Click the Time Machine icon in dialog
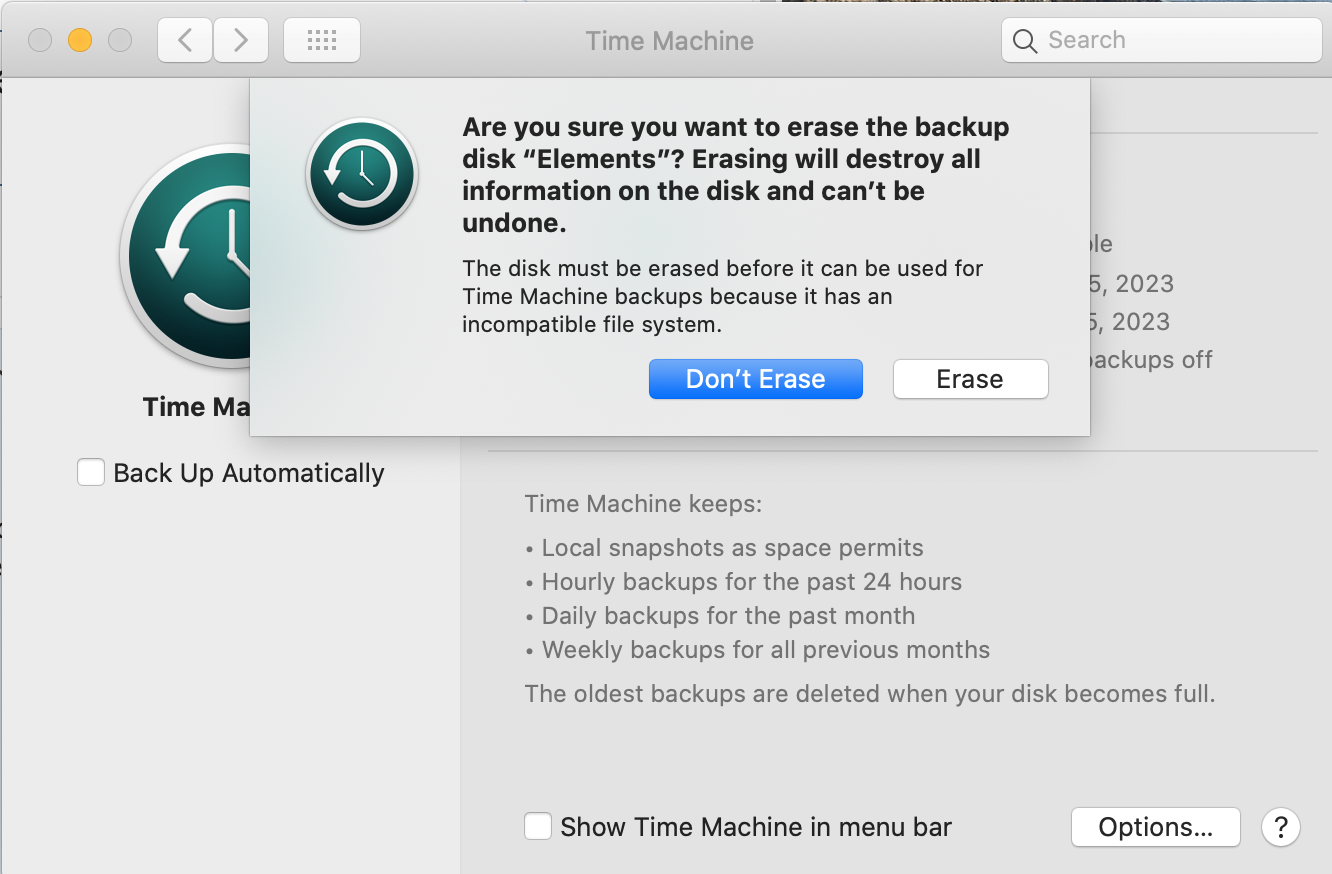The image size is (1332, 874). 362,175
